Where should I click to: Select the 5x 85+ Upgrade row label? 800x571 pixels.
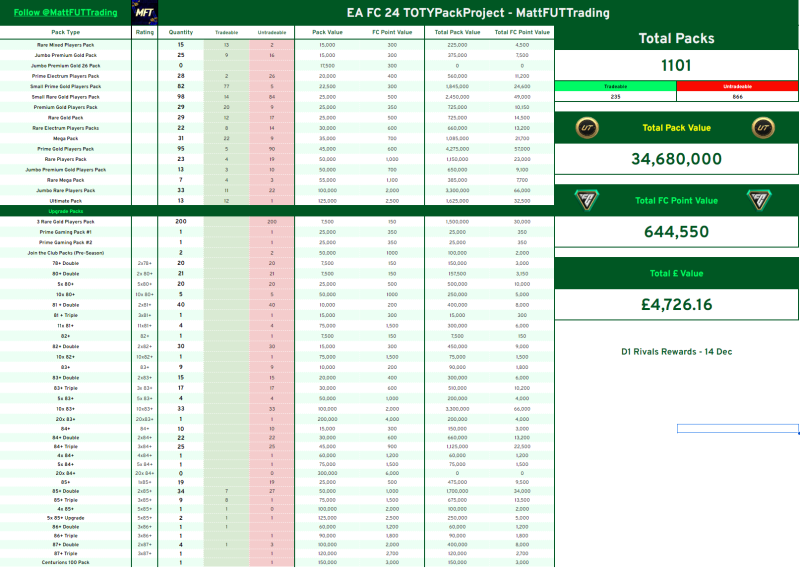click(x=66, y=518)
